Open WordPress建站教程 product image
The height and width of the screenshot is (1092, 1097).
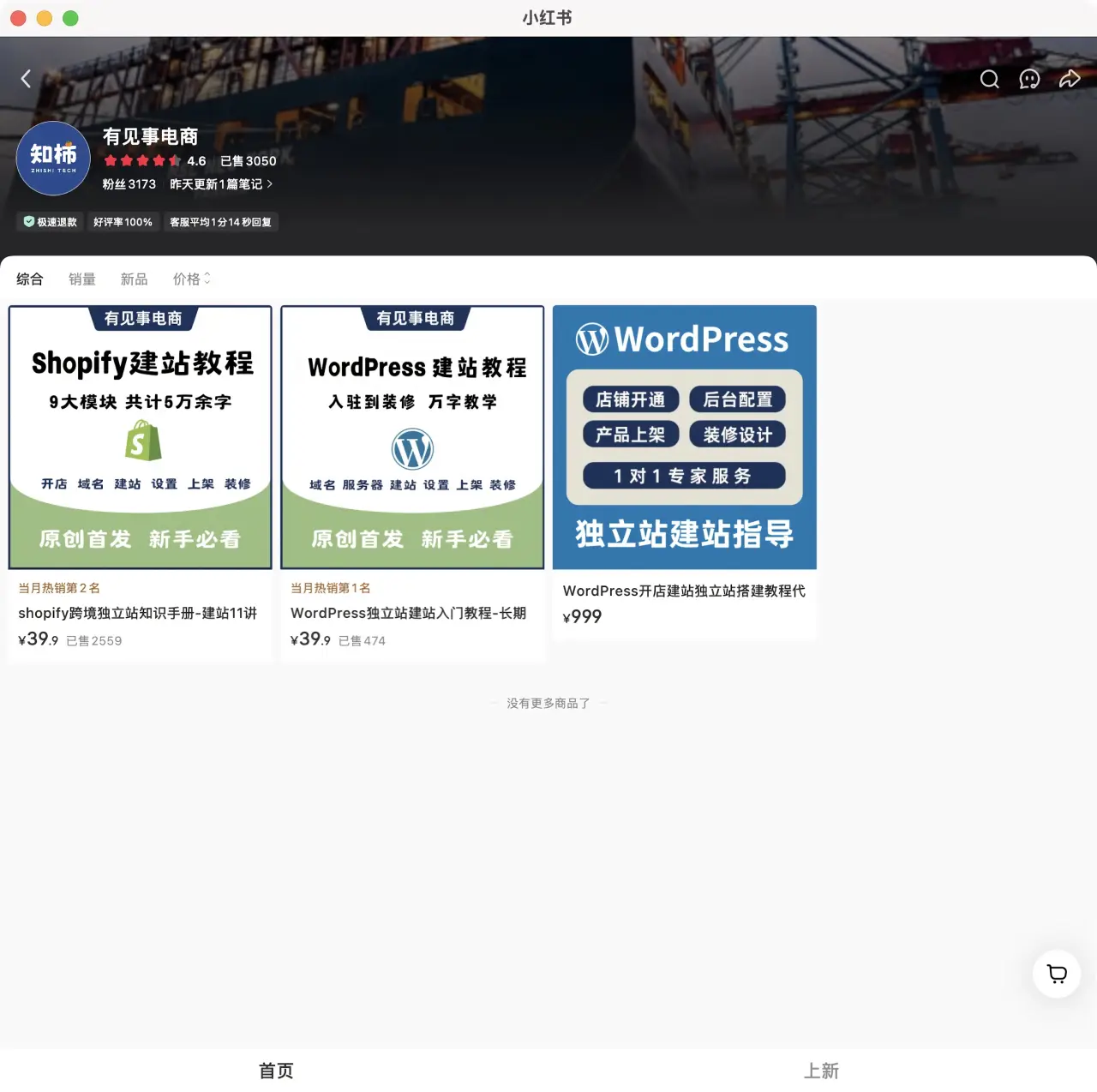(x=412, y=437)
